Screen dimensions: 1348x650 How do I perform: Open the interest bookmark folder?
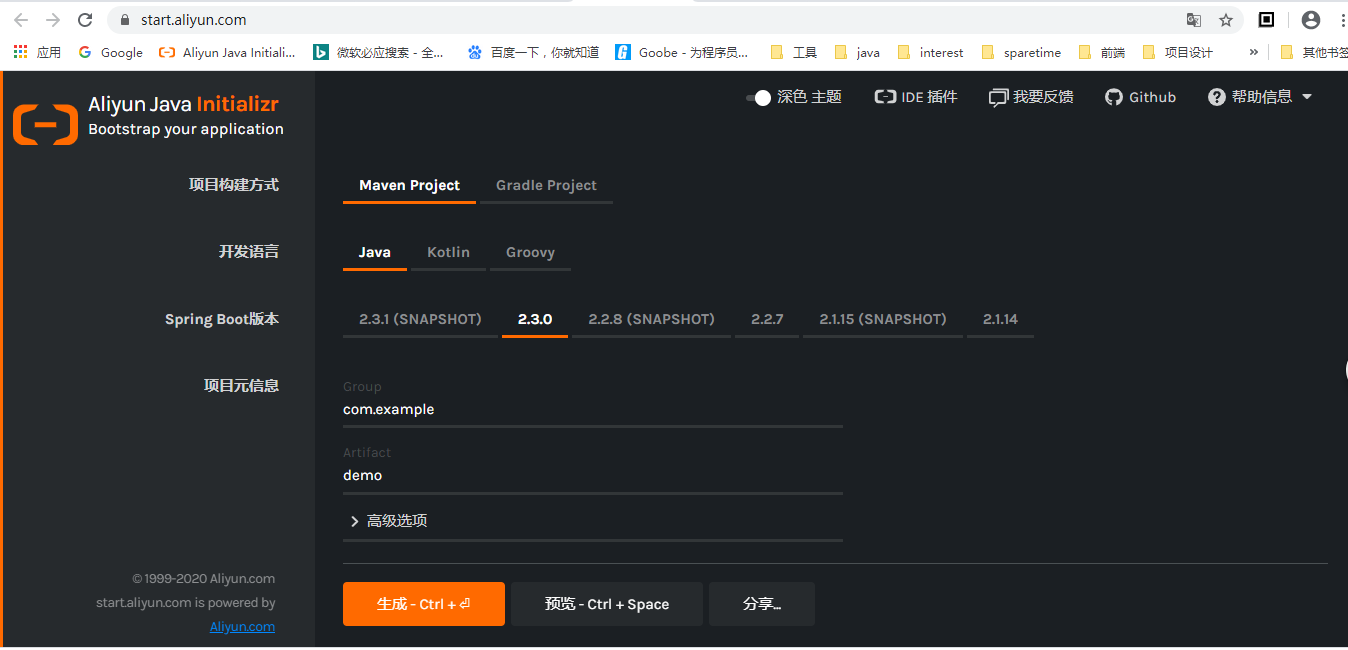pos(931,52)
